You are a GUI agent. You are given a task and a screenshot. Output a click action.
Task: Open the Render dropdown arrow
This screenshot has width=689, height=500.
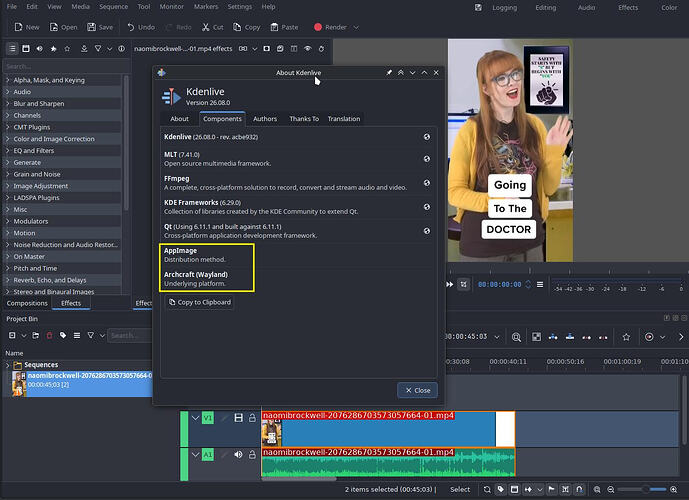(x=356, y=27)
